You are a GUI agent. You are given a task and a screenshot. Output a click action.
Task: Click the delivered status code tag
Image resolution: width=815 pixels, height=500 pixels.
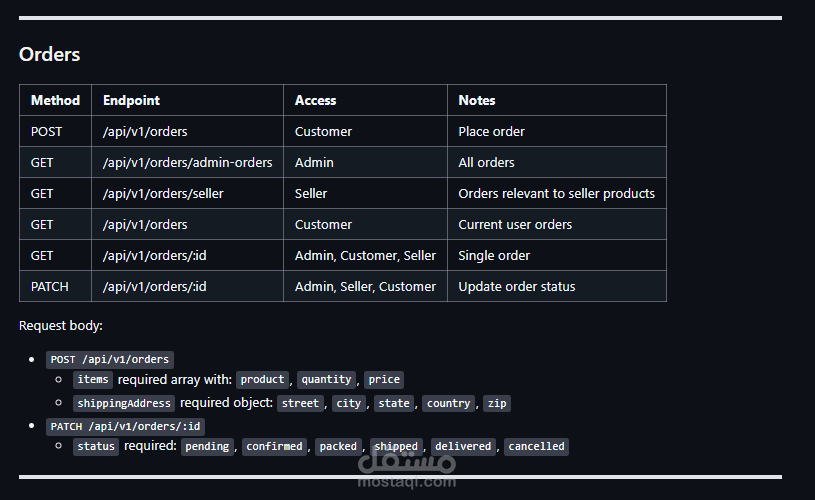tap(463, 447)
